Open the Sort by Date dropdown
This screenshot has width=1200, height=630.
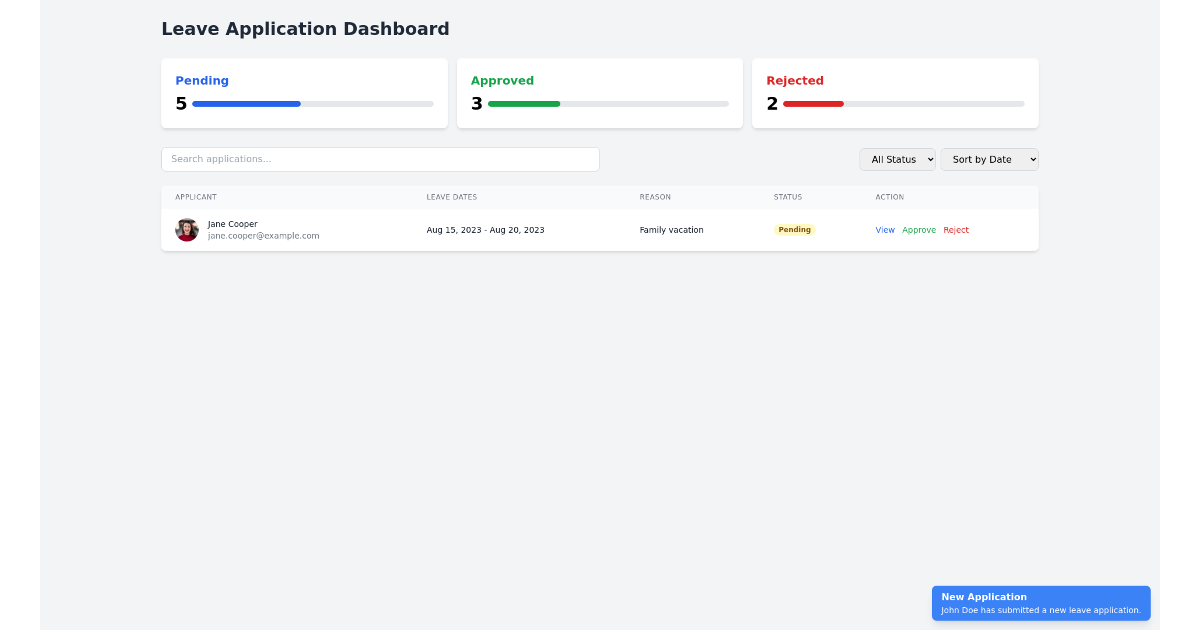989,159
